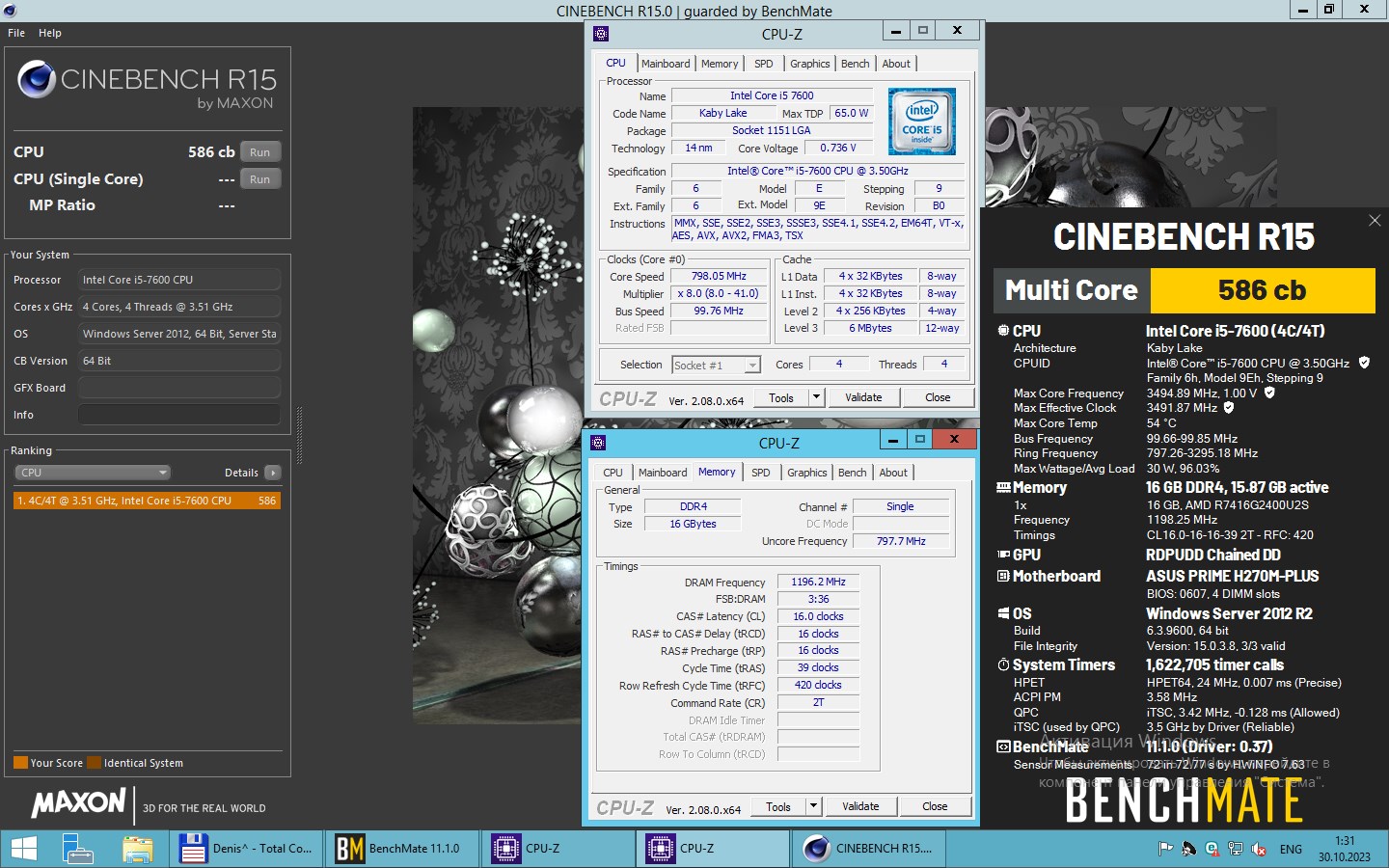This screenshot has width=1389, height=868.
Task: Click Validate in lower CPU-Z window
Action: tap(860, 806)
